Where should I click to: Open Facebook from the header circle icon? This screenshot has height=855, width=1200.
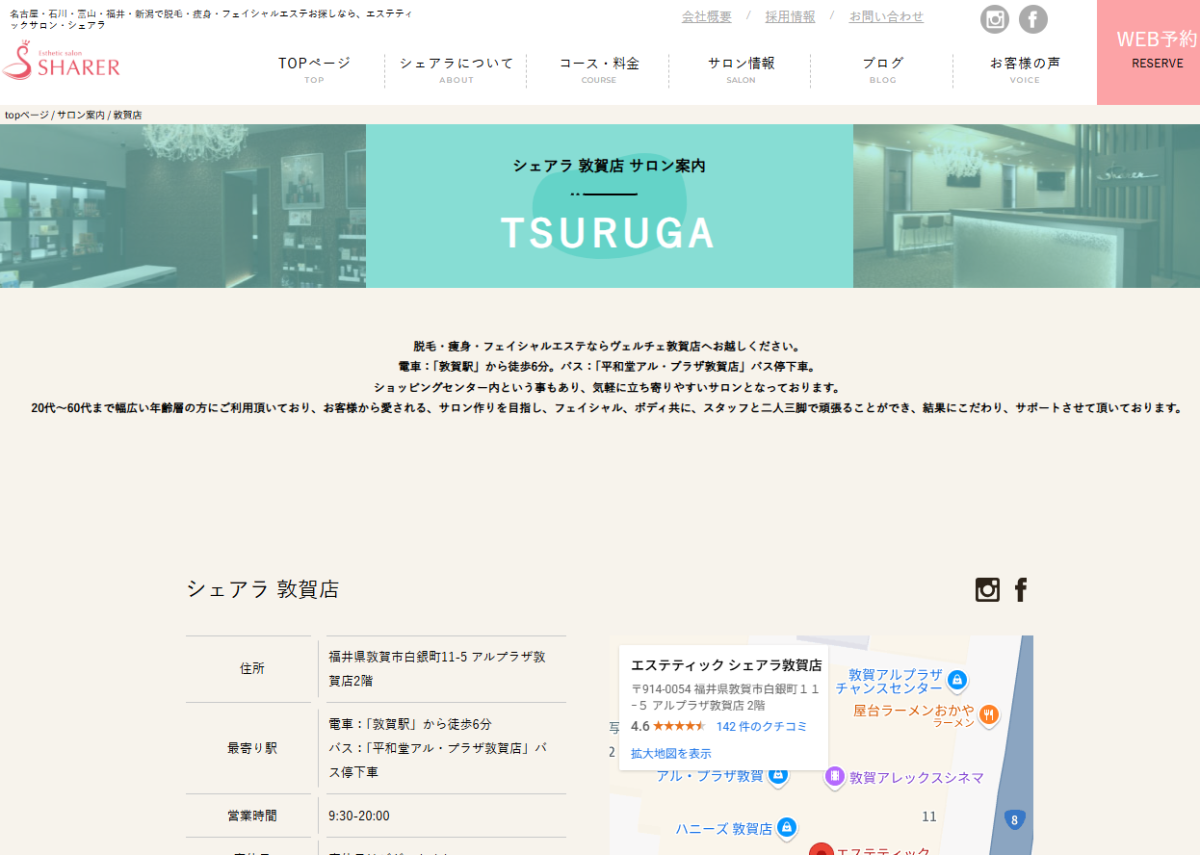point(1033,19)
